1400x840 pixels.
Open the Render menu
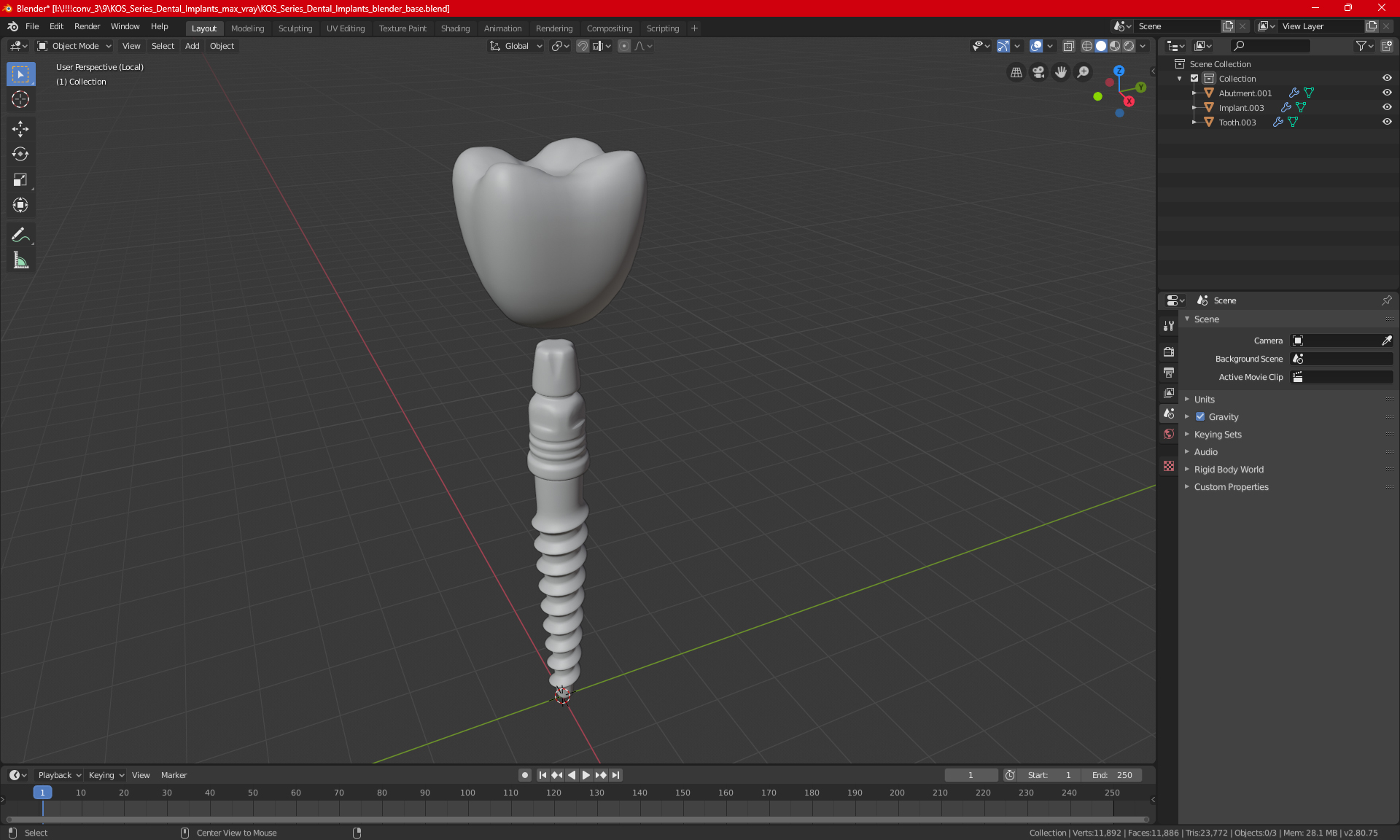pyautogui.click(x=87, y=26)
